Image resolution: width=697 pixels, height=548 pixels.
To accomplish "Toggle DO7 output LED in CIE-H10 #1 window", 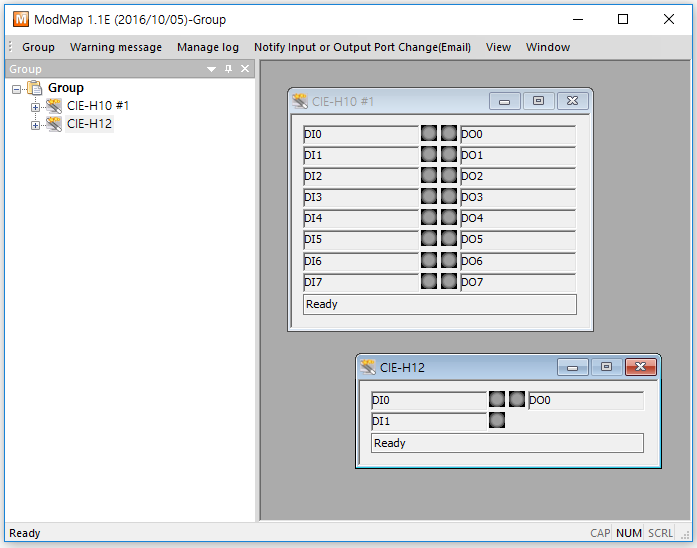I will tap(449, 281).
